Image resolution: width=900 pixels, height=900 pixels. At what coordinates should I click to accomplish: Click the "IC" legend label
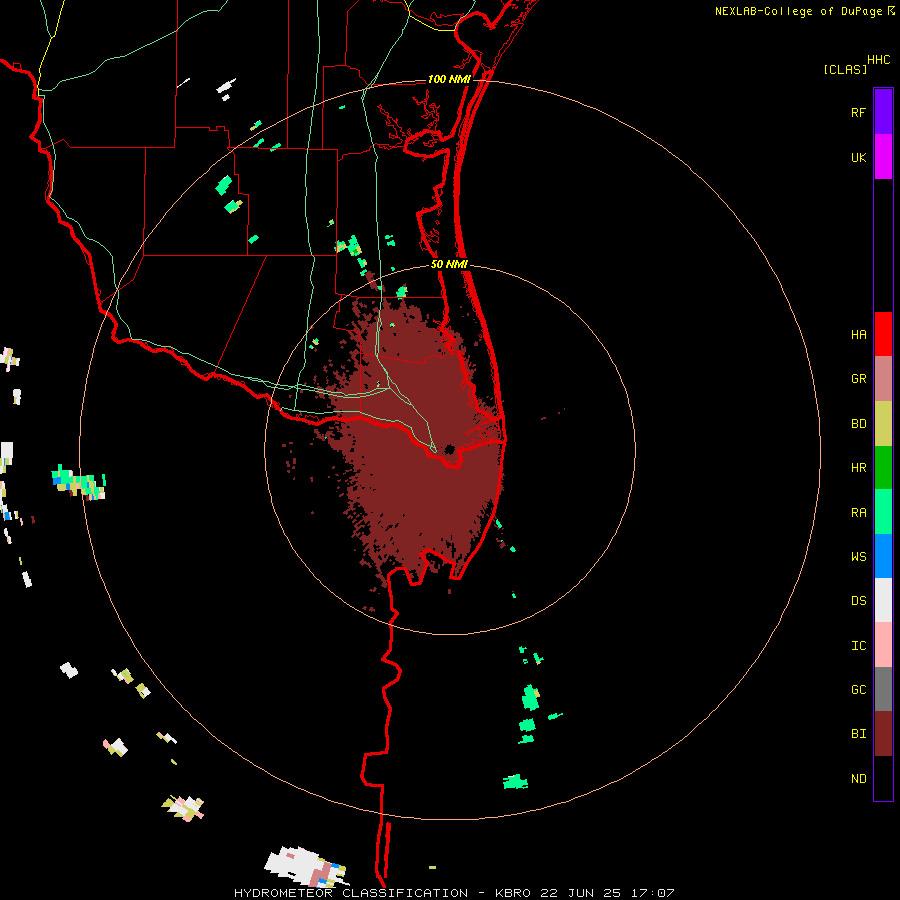point(858,646)
